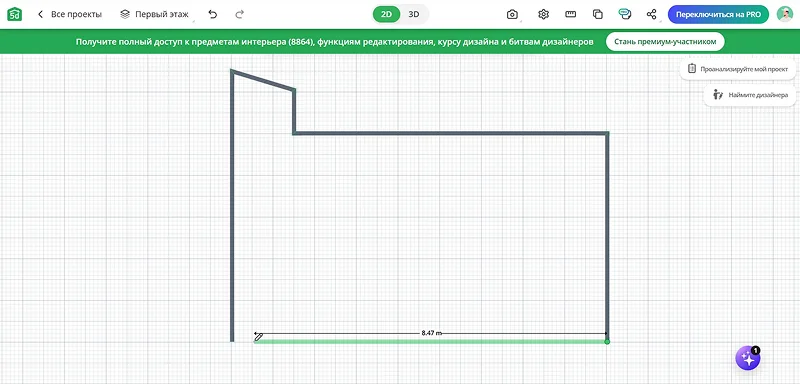Select the slanted wall segment
Viewport: 800px width, 384px height.
click(x=263, y=81)
